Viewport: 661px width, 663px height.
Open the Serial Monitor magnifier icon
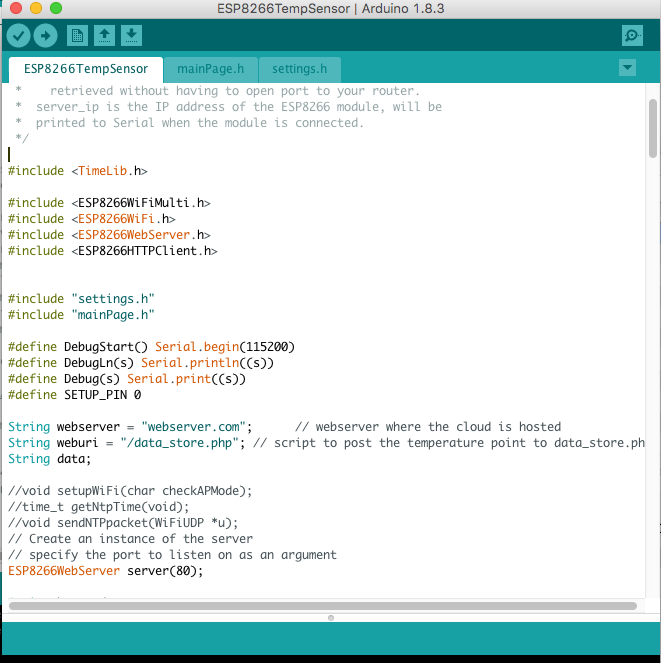[632, 36]
